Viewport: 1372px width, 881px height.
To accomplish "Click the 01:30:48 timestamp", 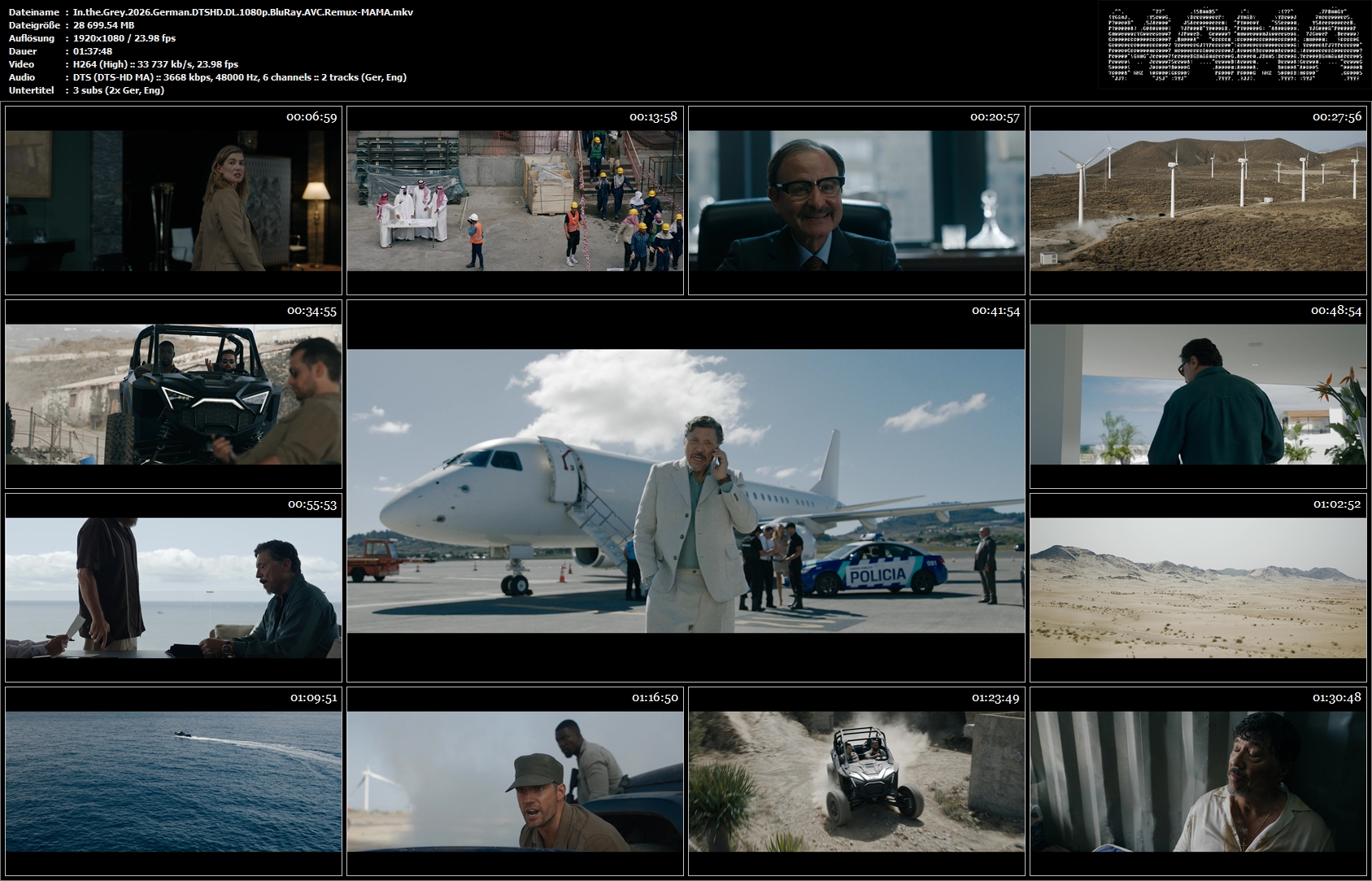I will (x=1337, y=698).
